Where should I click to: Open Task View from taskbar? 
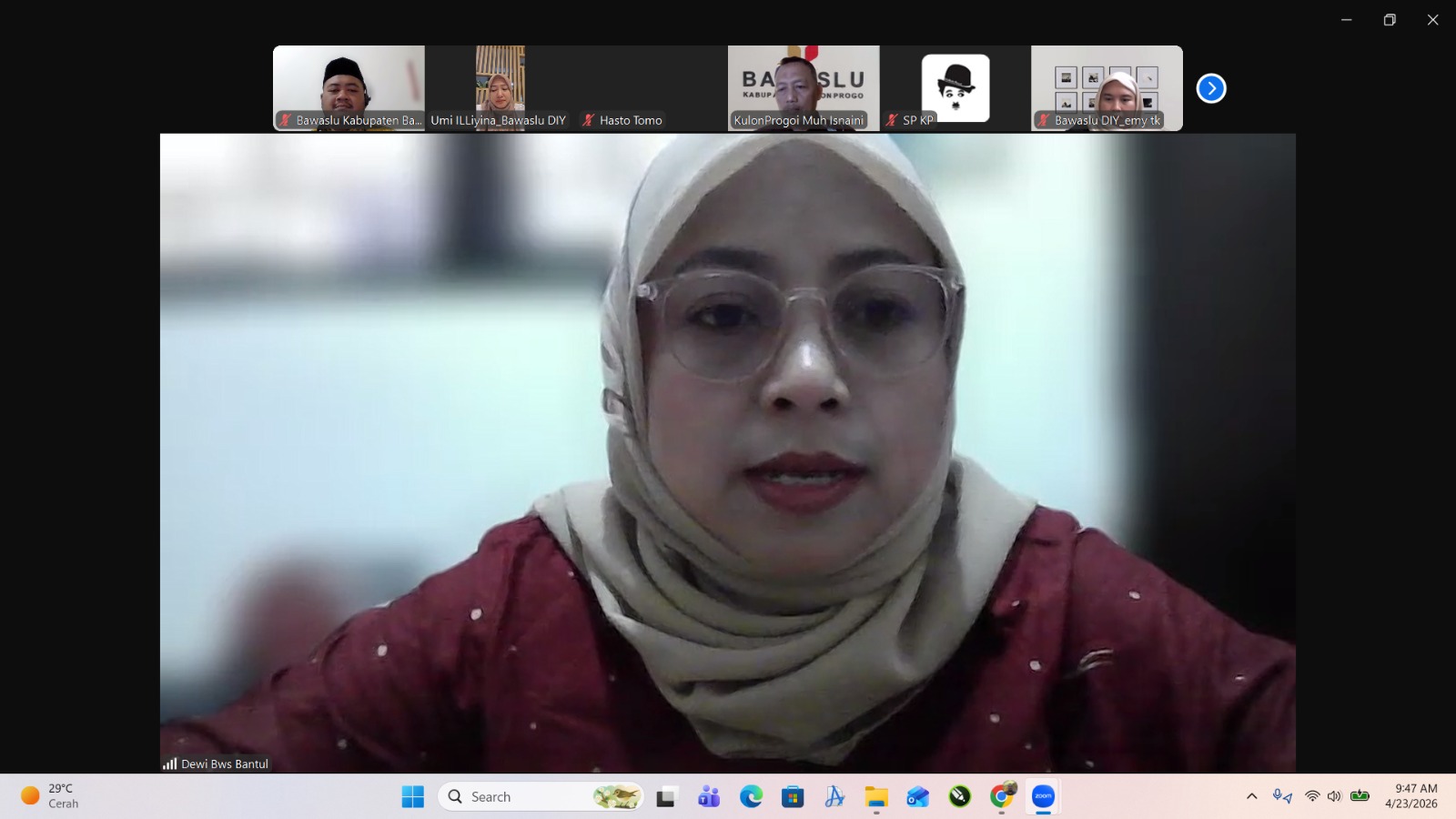click(667, 797)
